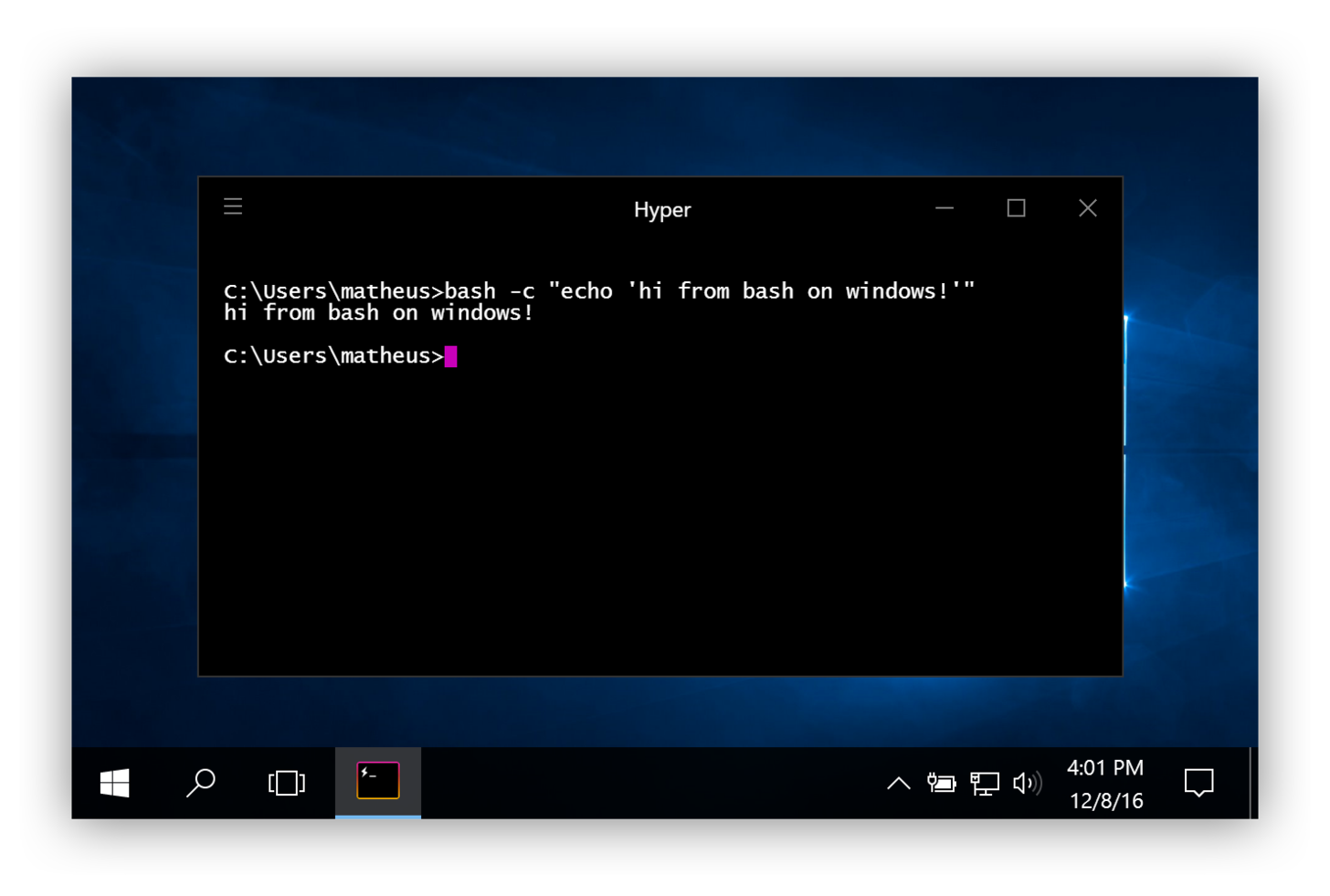Click the C:\Users\matheus prompt line
1330x896 pixels.
click(x=332, y=355)
